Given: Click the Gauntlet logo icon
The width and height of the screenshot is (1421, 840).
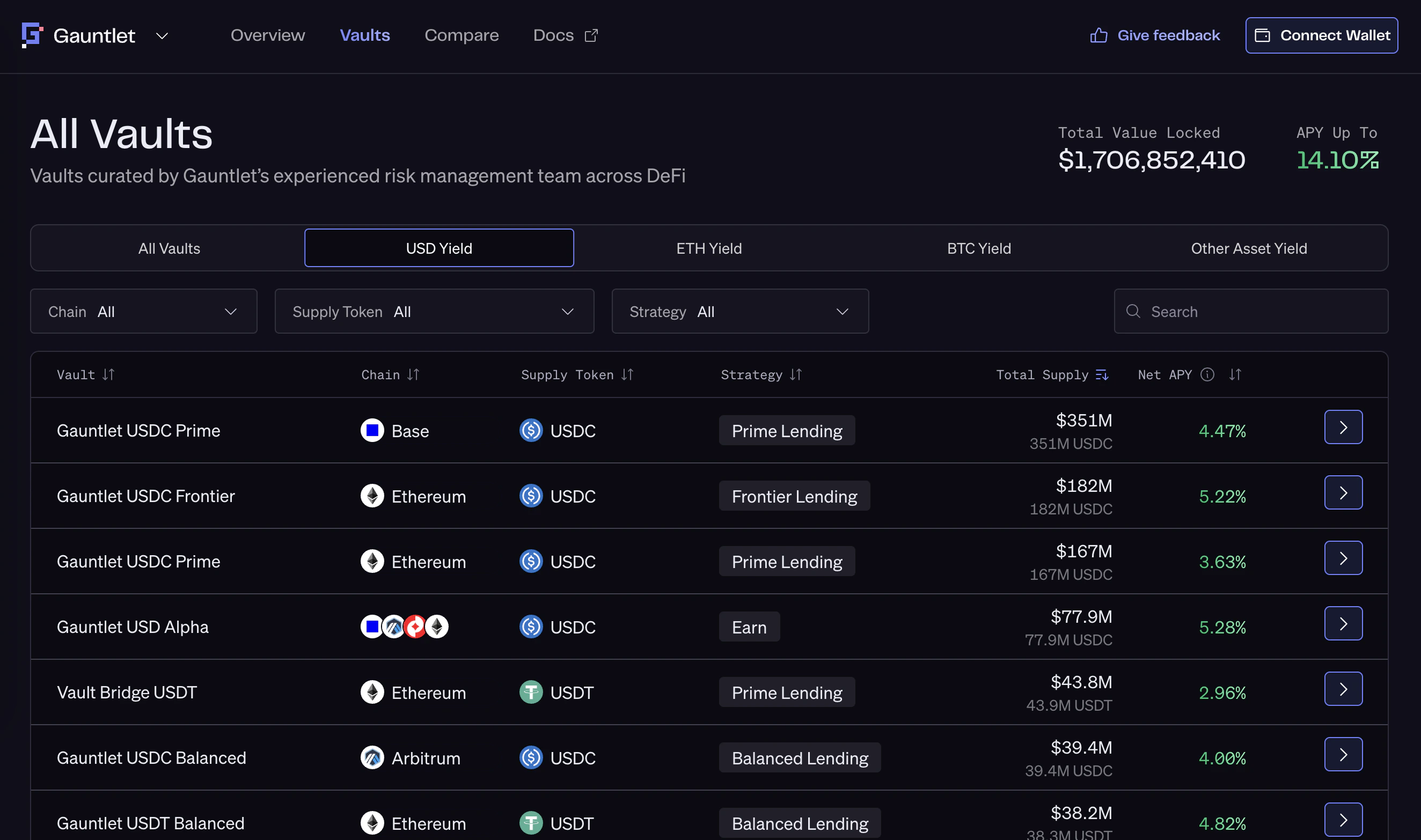Looking at the screenshot, I should (x=32, y=35).
